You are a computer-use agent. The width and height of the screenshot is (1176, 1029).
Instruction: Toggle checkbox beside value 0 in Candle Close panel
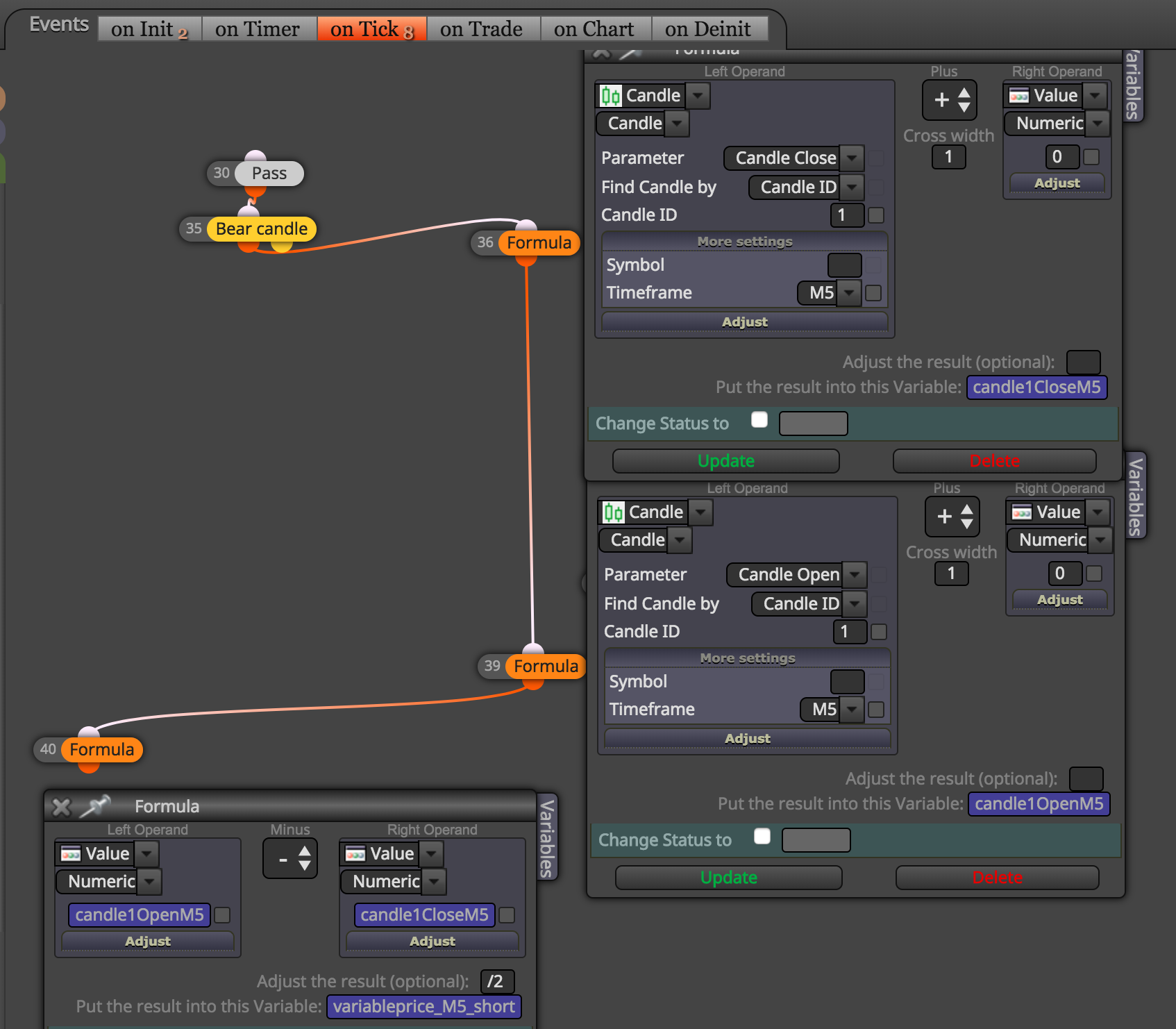(1091, 157)
